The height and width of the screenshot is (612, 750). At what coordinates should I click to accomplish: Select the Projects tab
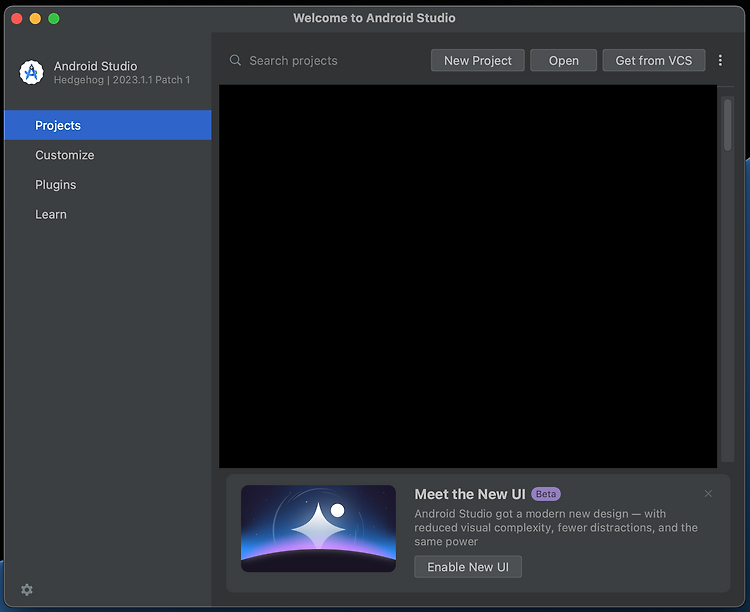[108, 125]
